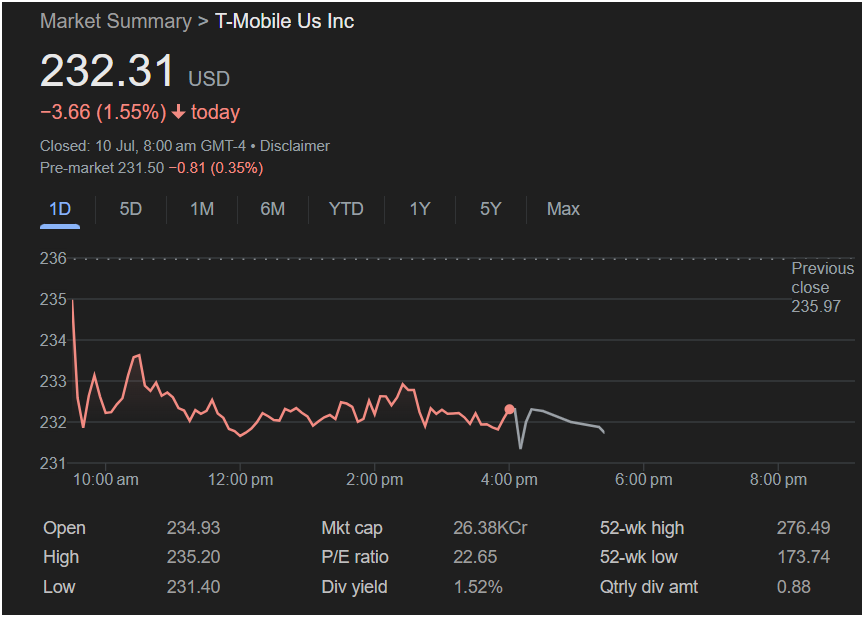Open the Market Summary breadcrumb link
The height and width of the screenshot is (617, 864).
click(x=116, y=21)
